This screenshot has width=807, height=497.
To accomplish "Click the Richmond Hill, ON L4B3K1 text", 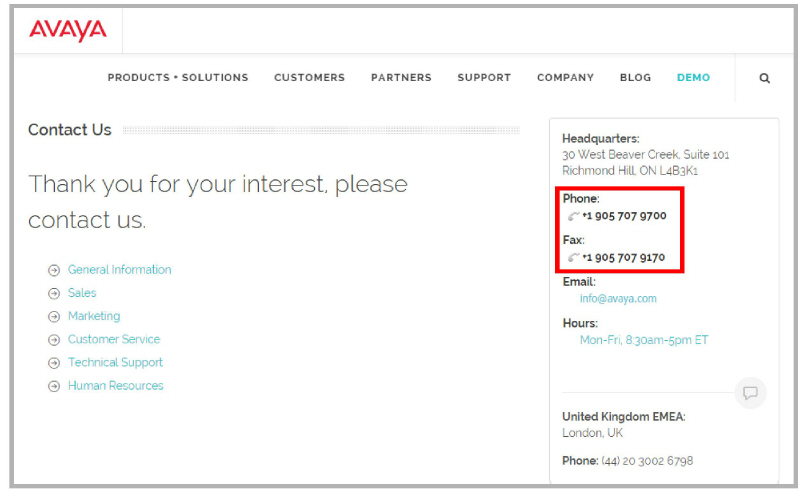I will [630, 171].
